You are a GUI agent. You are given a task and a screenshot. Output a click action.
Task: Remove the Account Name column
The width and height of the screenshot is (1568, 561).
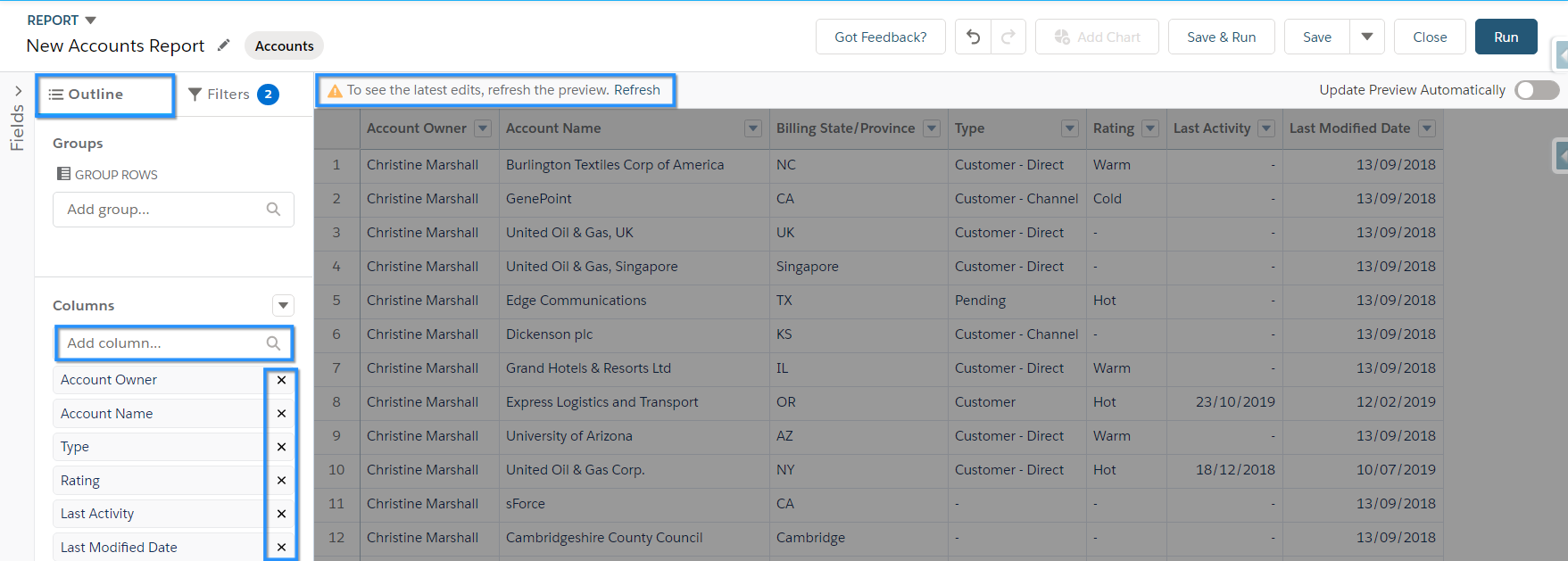(281, 414)
